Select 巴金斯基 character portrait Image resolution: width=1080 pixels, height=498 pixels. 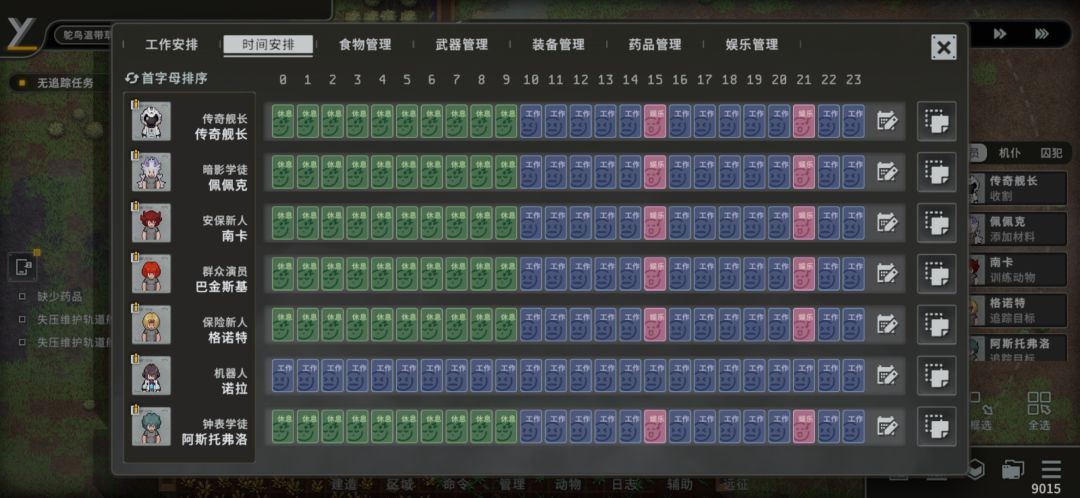point(151,273)
